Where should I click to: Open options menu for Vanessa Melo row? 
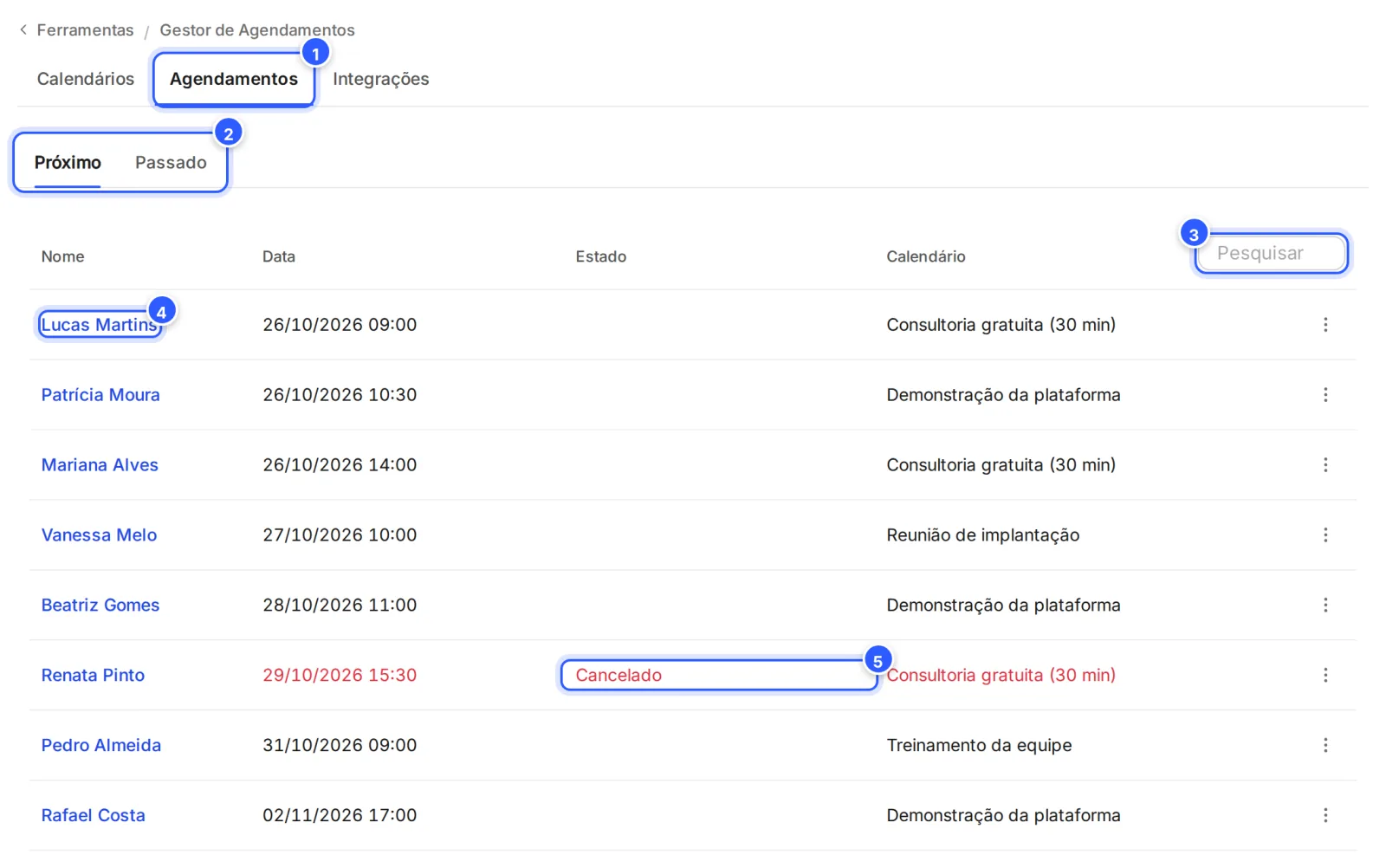[x=1325, y=535]
